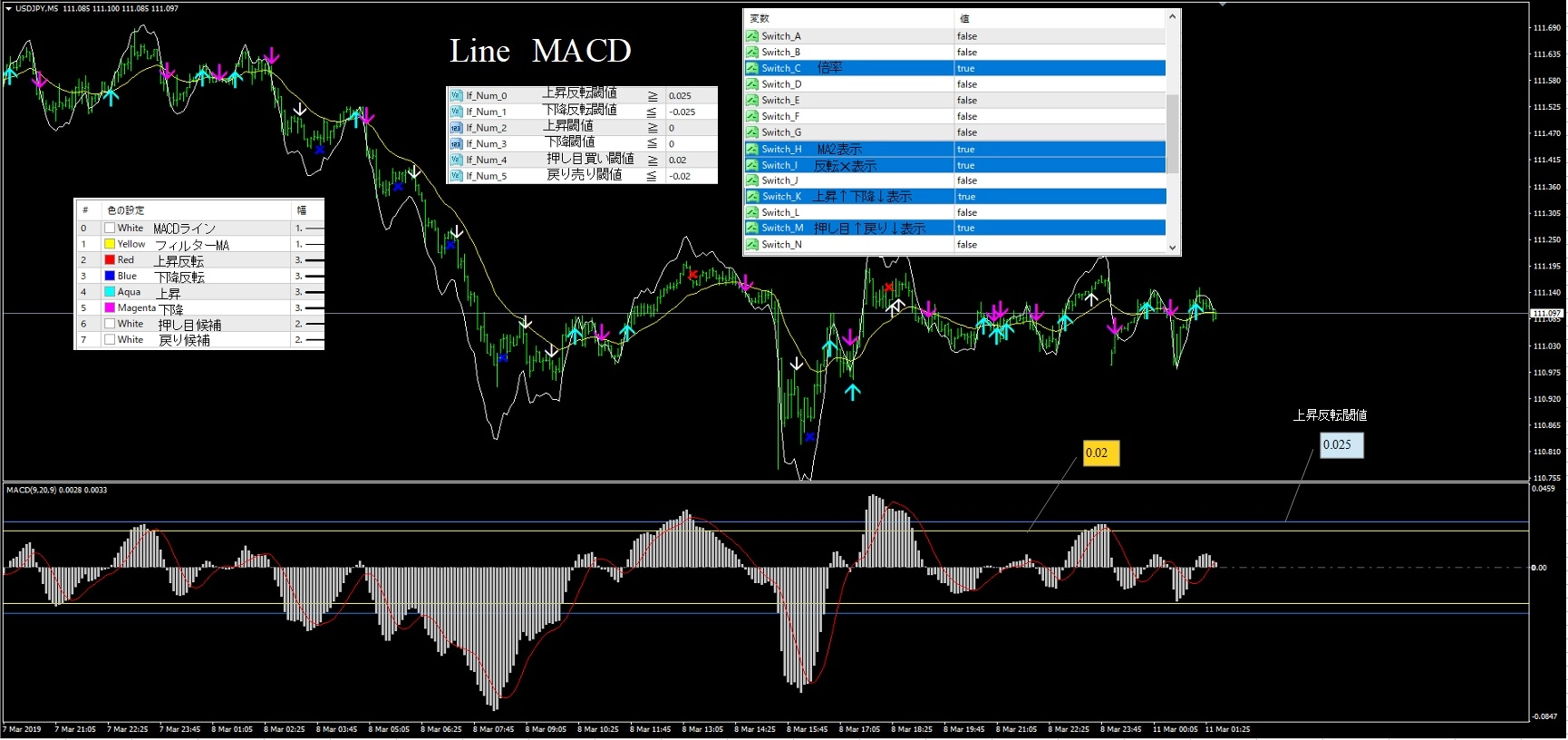Click the If_Num_3 integer parameter icon
This screenshot has width=1568, height=740.
pos(457,143)
